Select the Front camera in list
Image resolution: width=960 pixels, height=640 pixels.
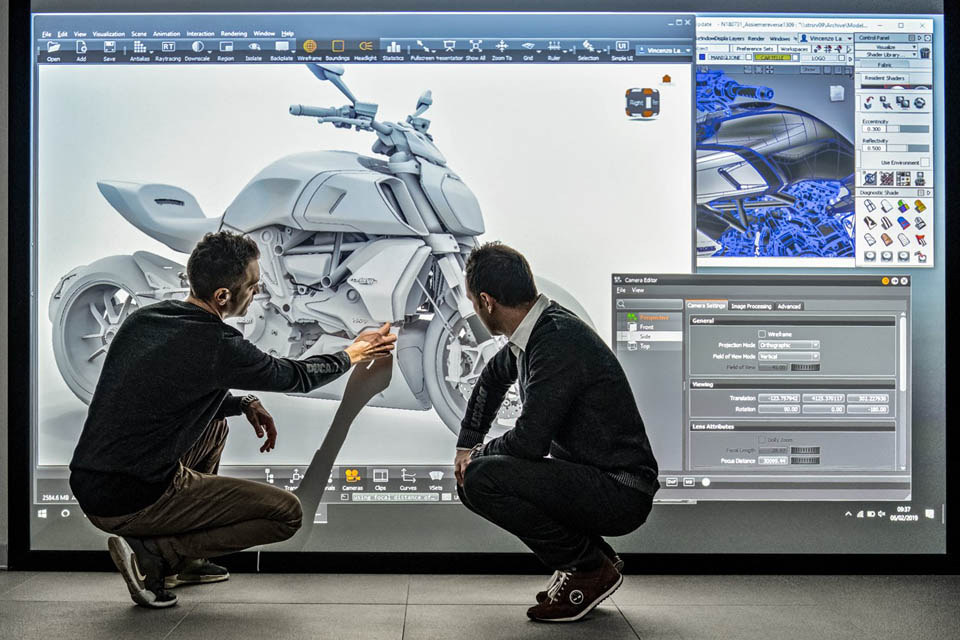coord(646,327)
